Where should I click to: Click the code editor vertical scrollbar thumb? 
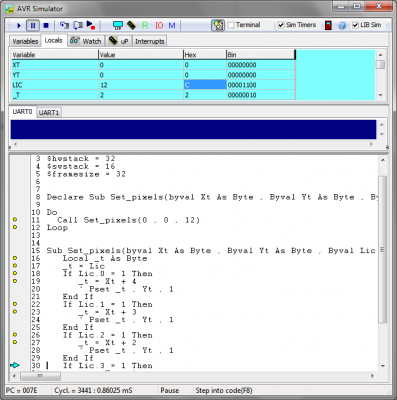tap(383, 249)
